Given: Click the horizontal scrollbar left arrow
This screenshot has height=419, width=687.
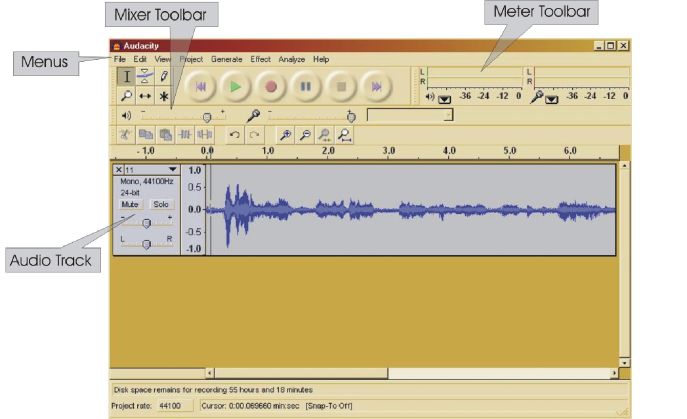Looking at the screenshot, I should coord(210,373).
